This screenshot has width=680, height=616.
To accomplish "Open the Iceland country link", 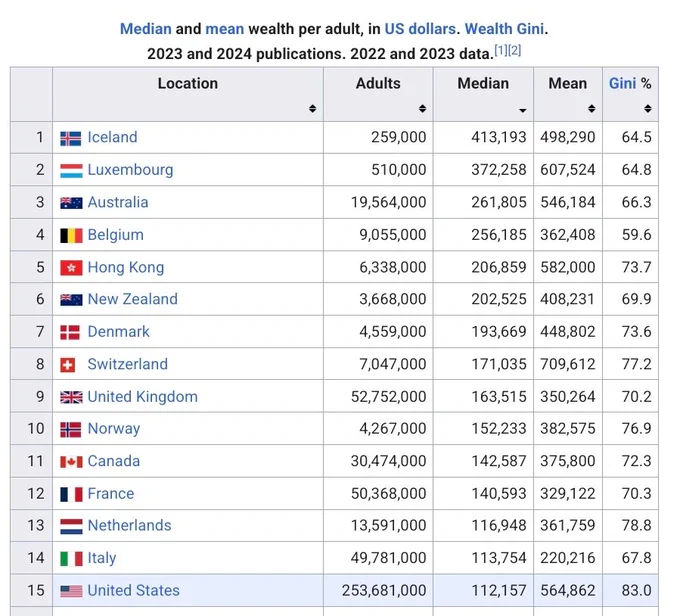I will point(112,138).
